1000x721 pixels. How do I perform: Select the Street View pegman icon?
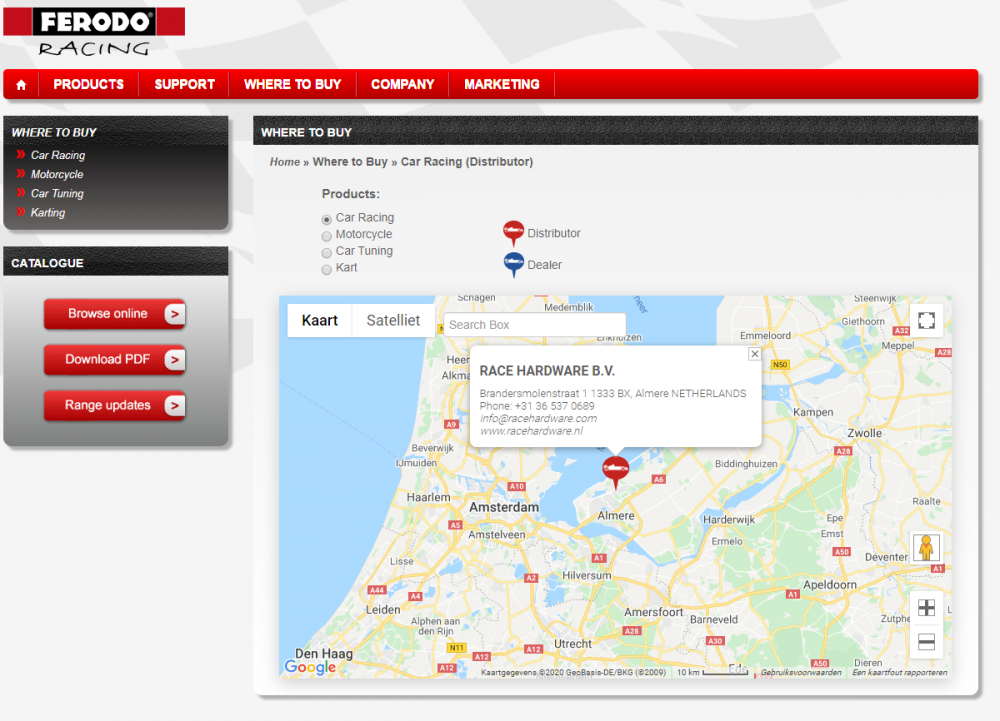coord(926,548)
